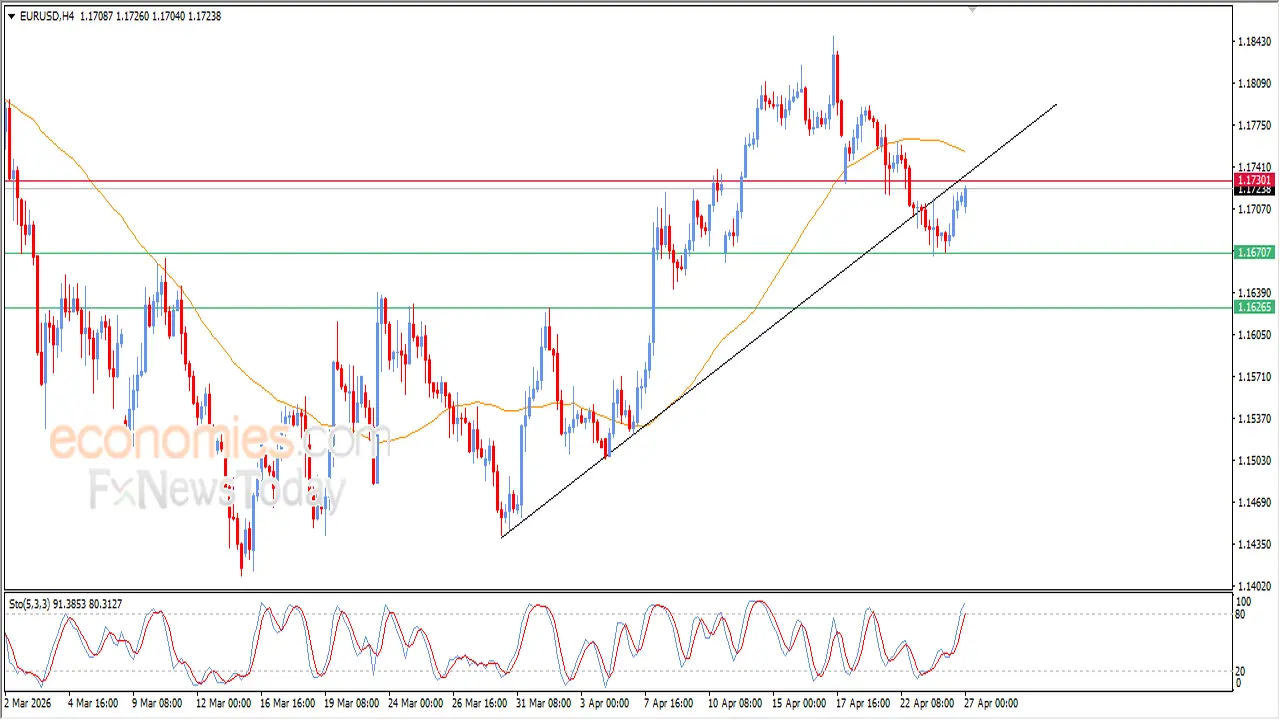1280x720 pixels.
Task: Click the 1.18430 price axis label
Action: [x=1254, y=42]
